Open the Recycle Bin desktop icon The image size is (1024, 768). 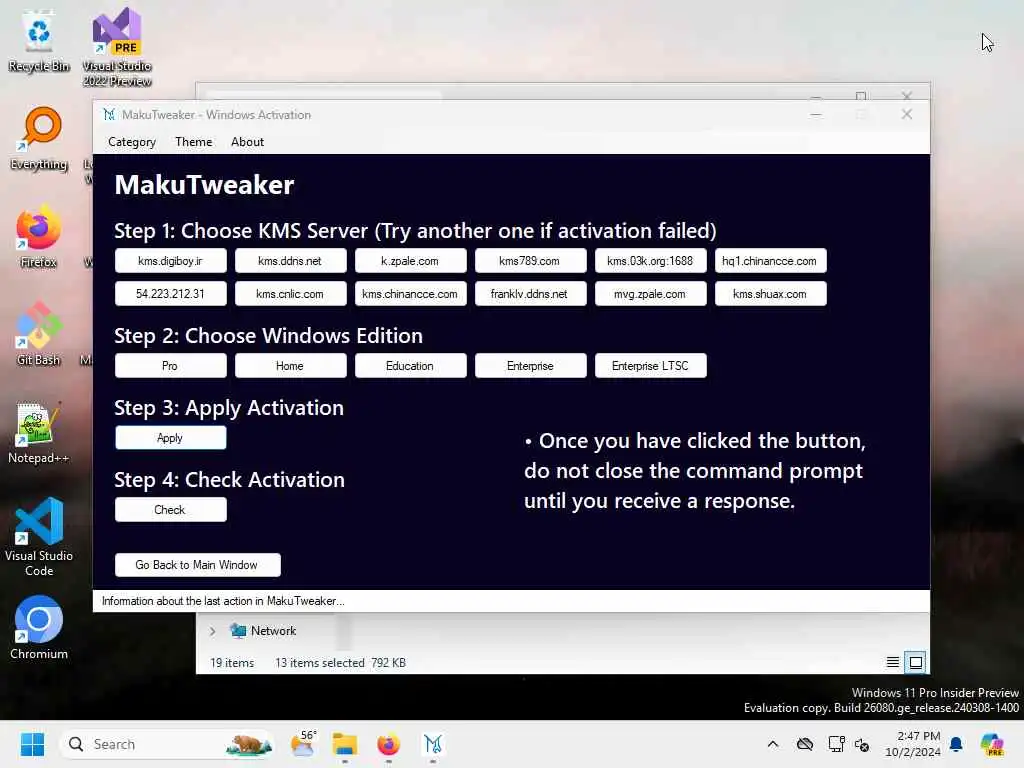pos(39,40)
